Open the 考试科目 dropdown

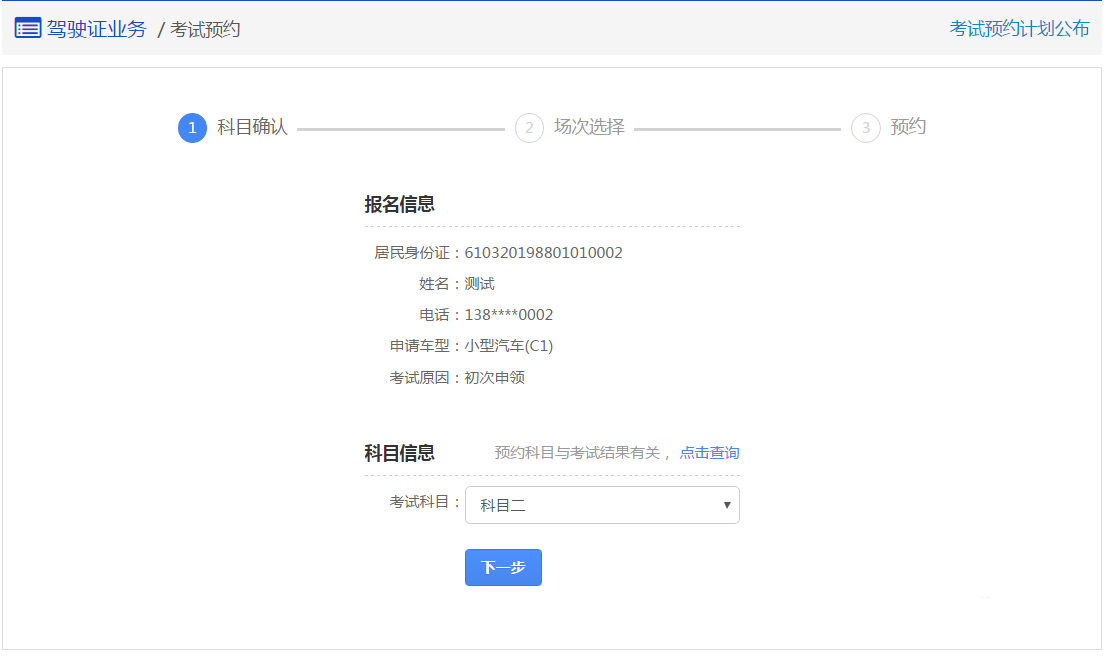coord(602,505)
